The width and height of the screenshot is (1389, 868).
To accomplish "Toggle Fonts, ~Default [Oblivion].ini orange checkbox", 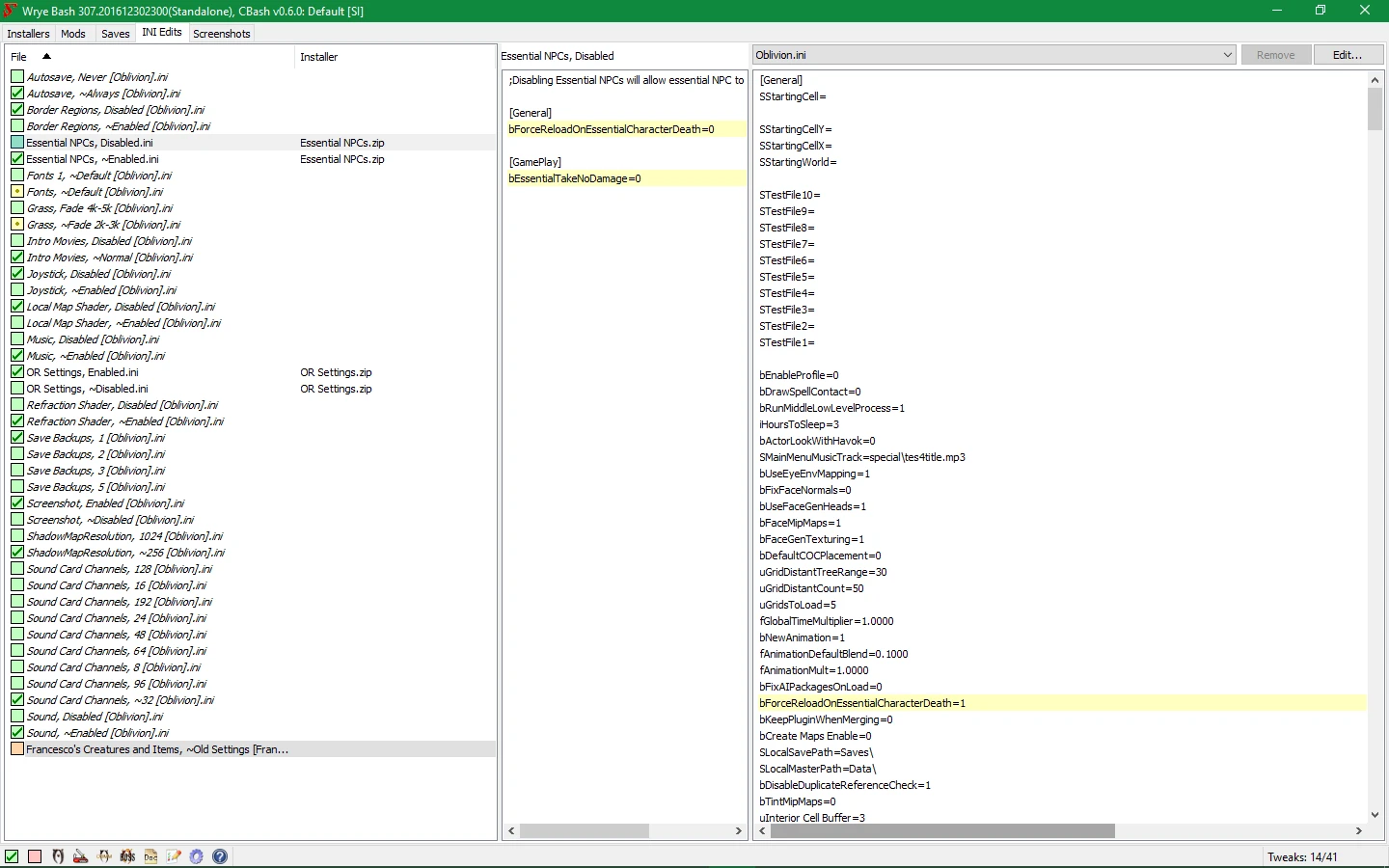I will [17, 192].
